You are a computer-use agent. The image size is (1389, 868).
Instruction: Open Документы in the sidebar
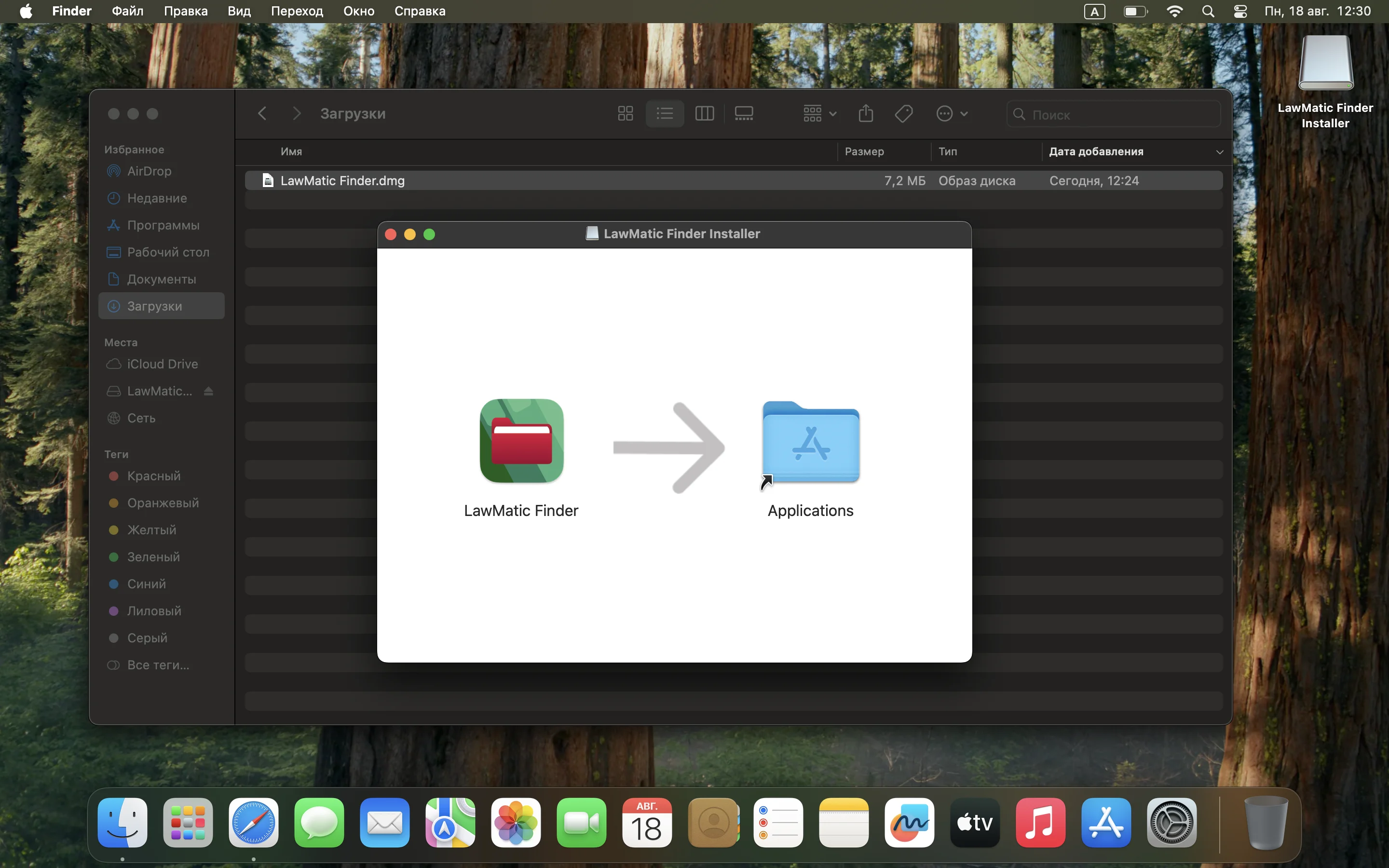[161, 279]
